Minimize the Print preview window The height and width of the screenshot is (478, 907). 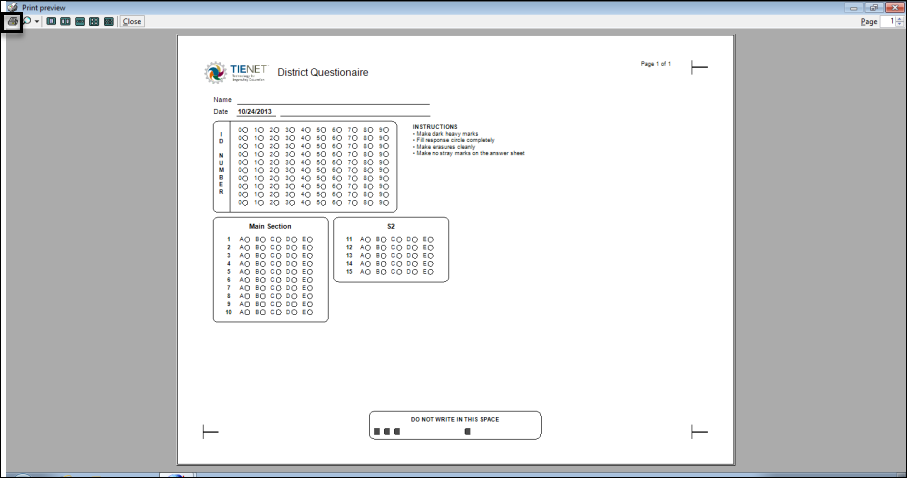click(x=854, y=6)
